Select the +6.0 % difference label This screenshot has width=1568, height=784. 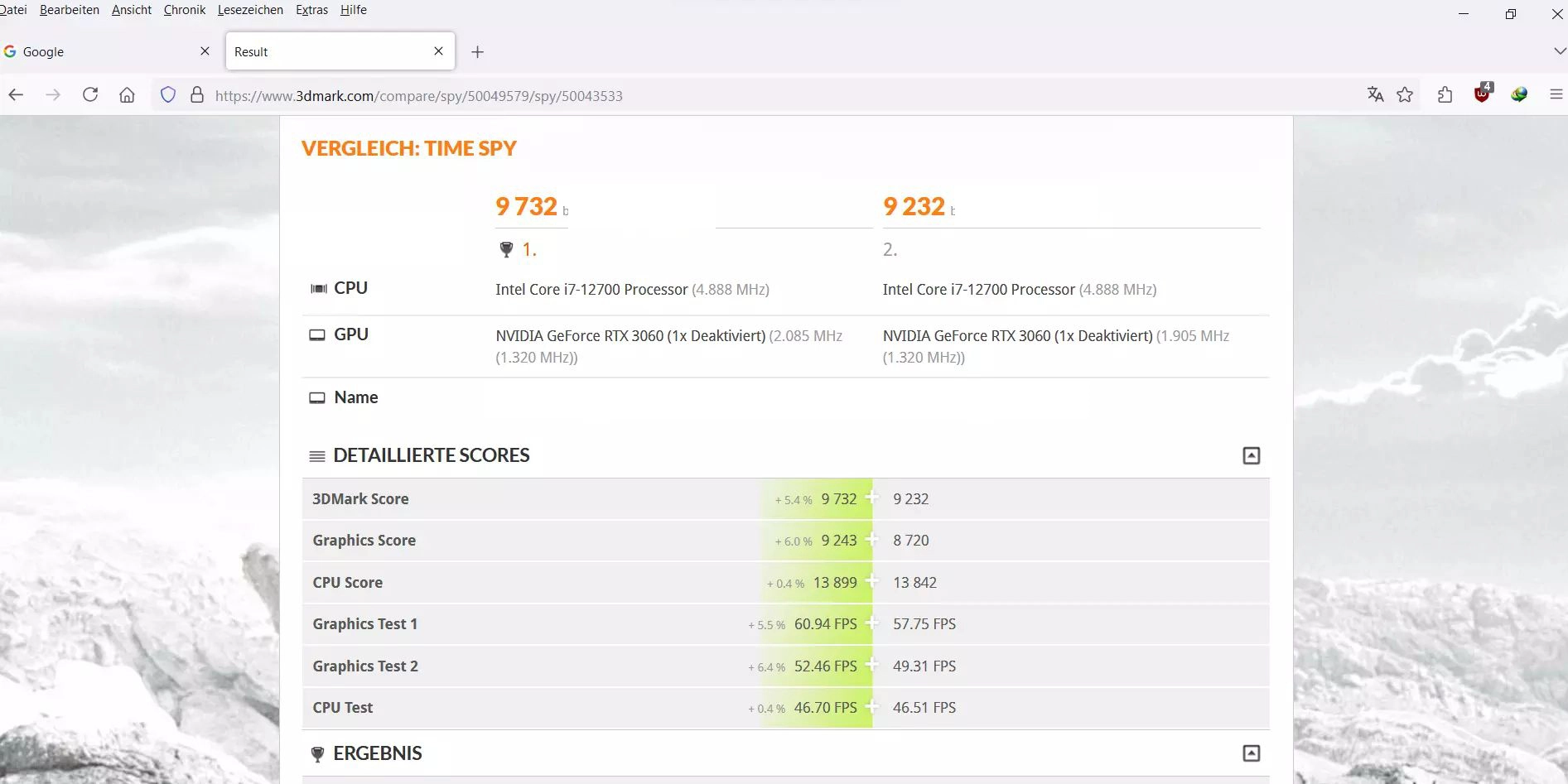[794, 541]
